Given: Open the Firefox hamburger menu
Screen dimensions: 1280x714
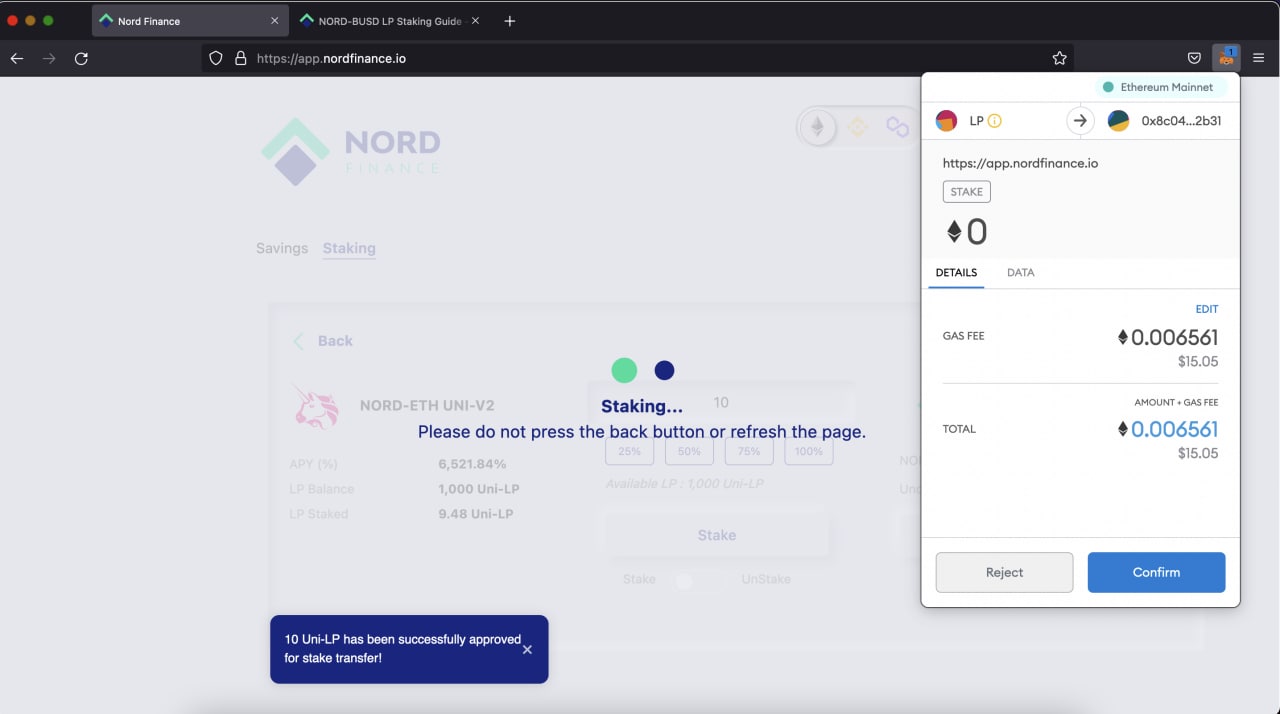Looking at the screenshot, I should (x=1259, y=58).
